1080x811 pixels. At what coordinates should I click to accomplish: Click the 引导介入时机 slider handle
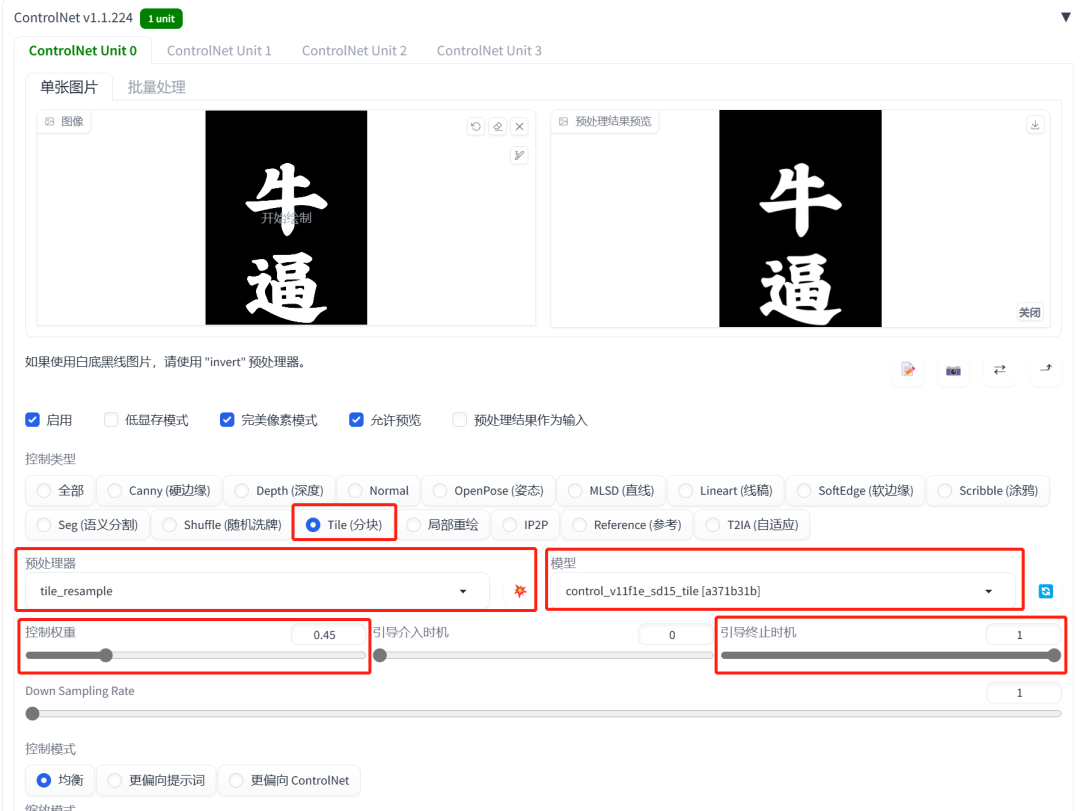pos(380,655)
